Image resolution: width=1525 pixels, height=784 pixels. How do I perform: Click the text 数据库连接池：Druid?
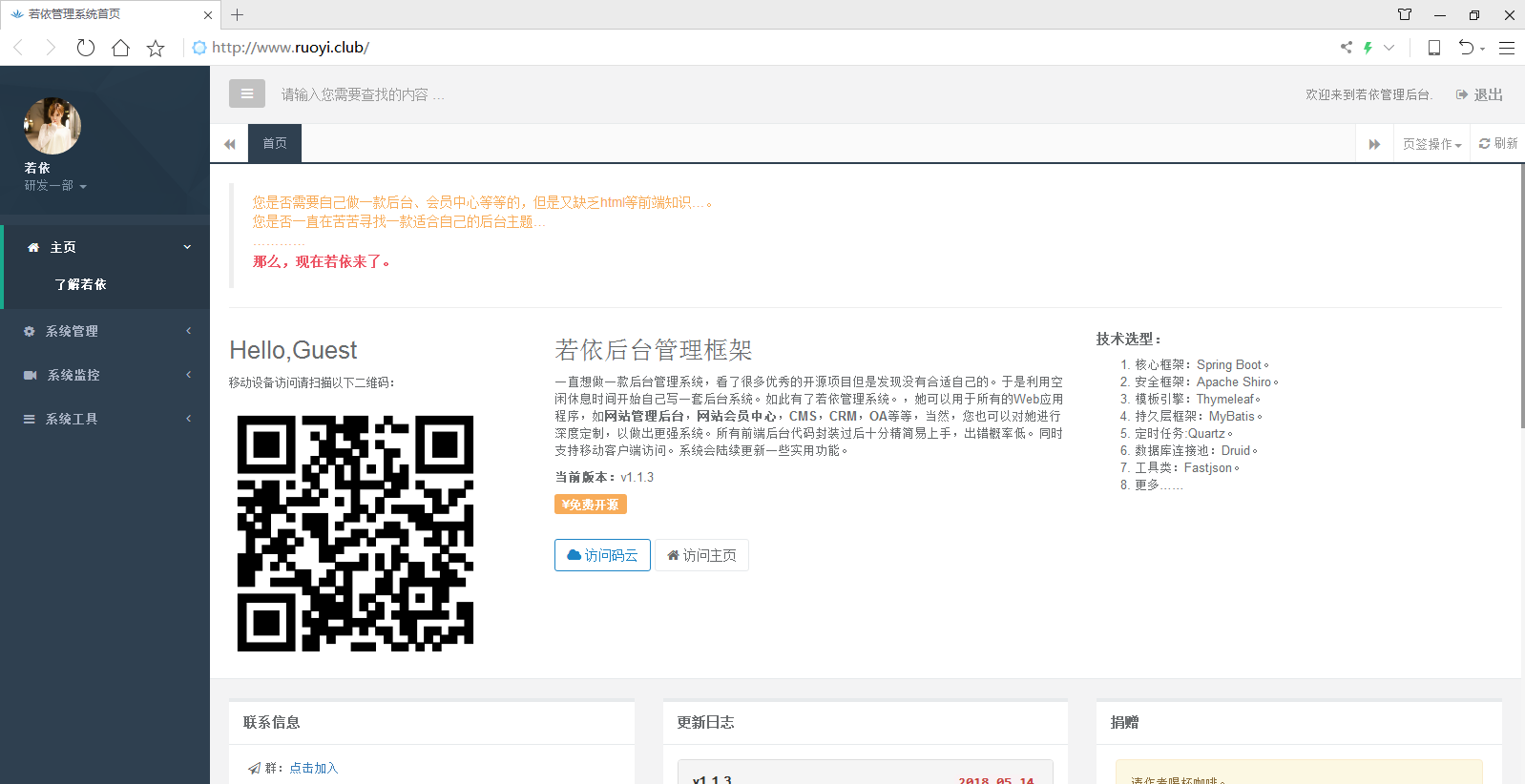coord(1197,450)
